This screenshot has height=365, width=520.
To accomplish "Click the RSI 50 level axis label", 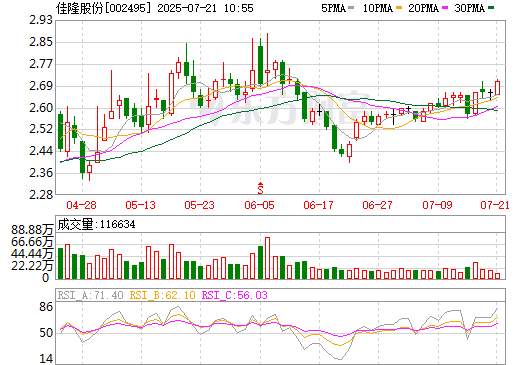I will [x=46, y=333].
